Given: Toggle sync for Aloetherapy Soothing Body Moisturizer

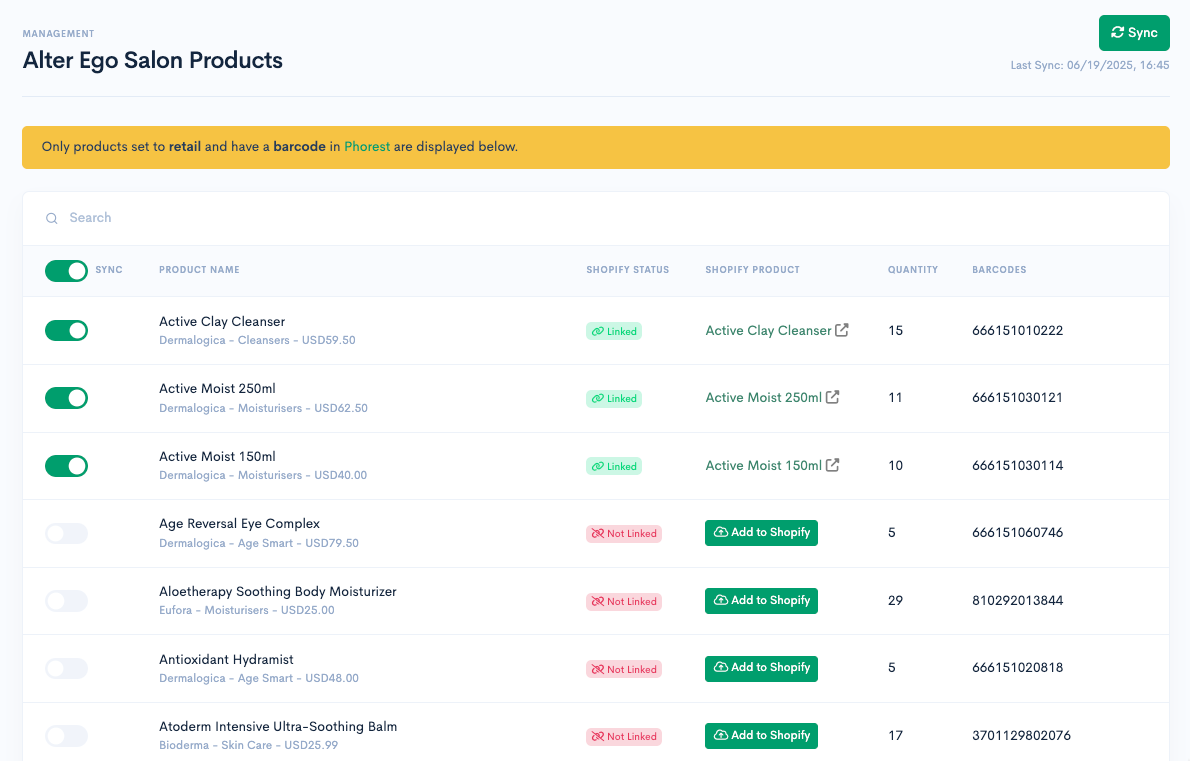Looking at the screenshot, I should 66,601.
